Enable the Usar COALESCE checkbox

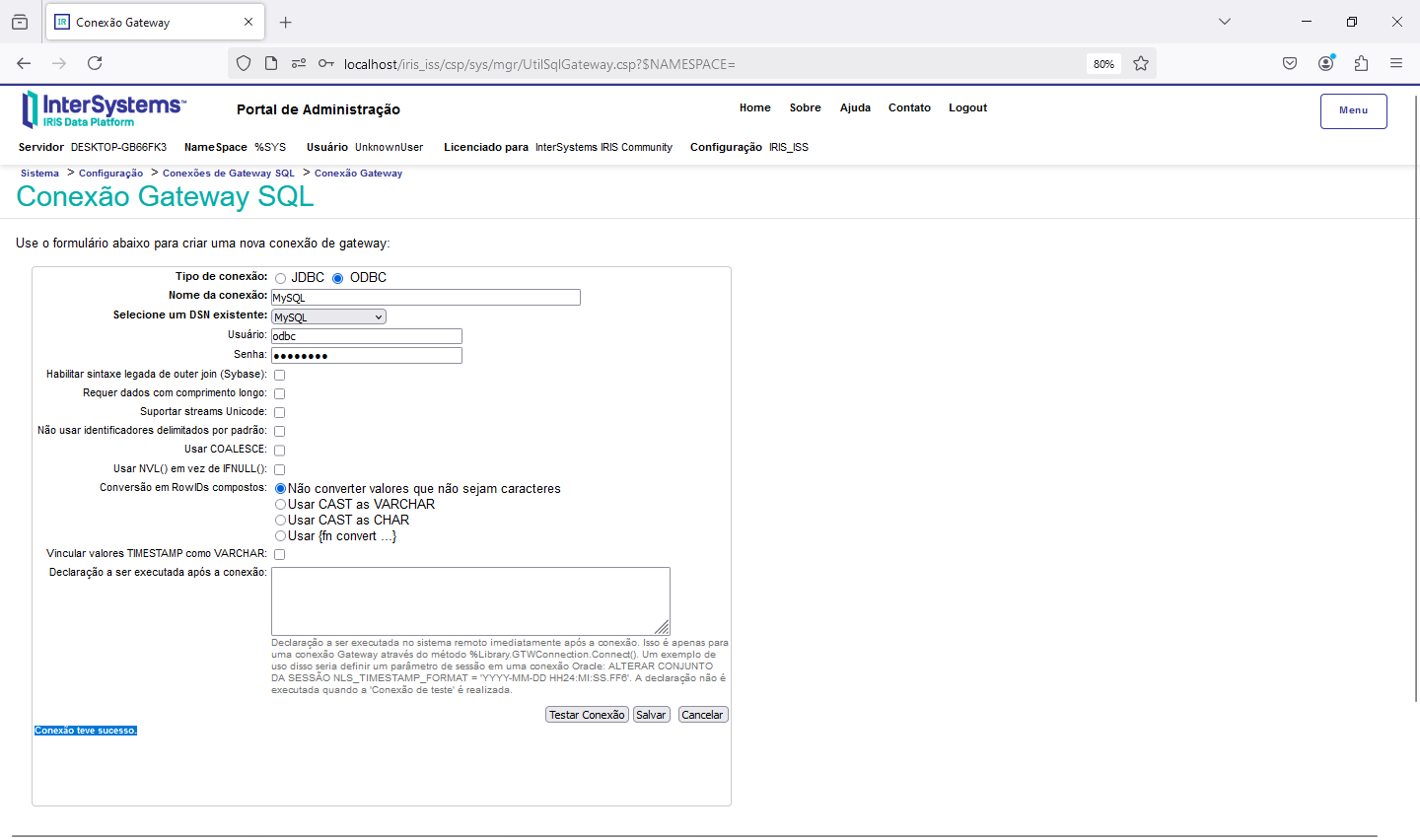(x=280, y=451)
